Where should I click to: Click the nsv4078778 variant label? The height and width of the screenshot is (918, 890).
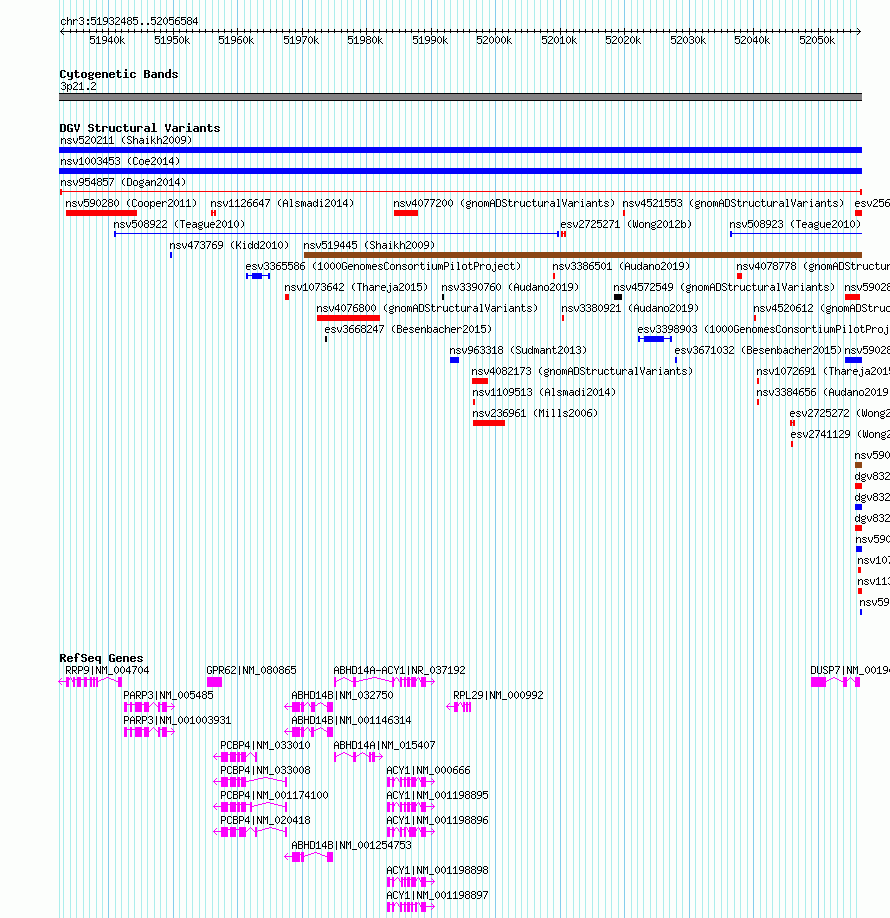click(x=813, y=267)
